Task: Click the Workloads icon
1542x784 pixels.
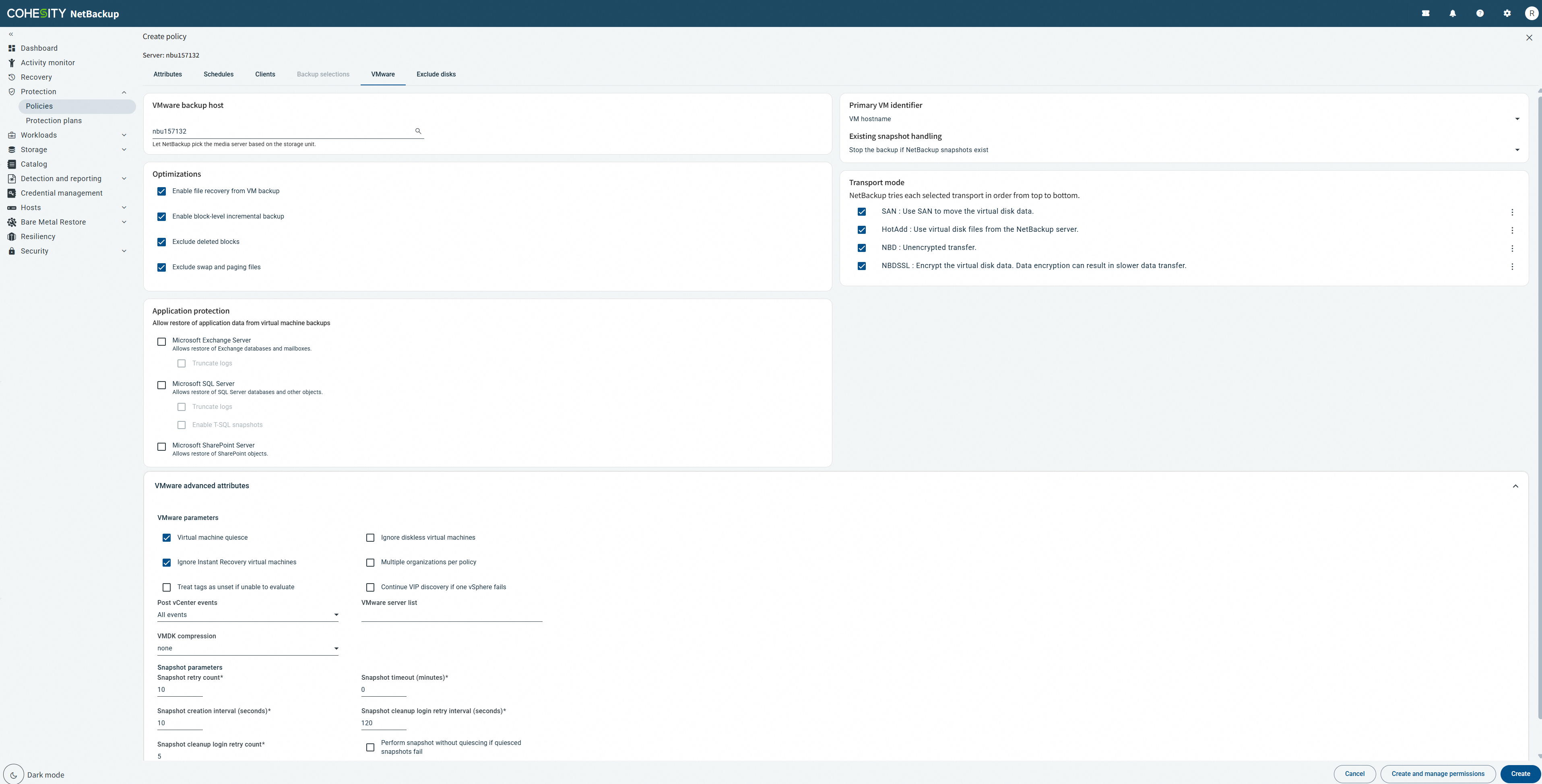Action: (11, 135)
